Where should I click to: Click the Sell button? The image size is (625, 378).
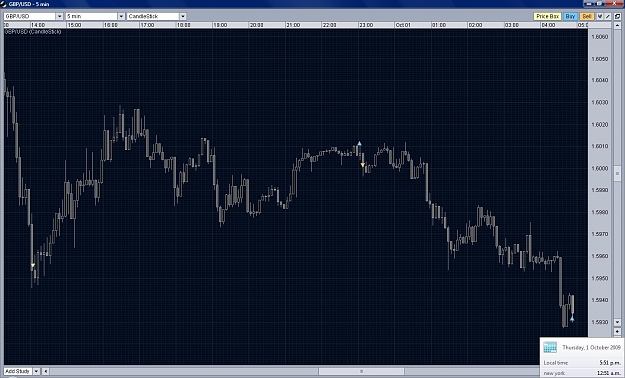pos(587,16)
